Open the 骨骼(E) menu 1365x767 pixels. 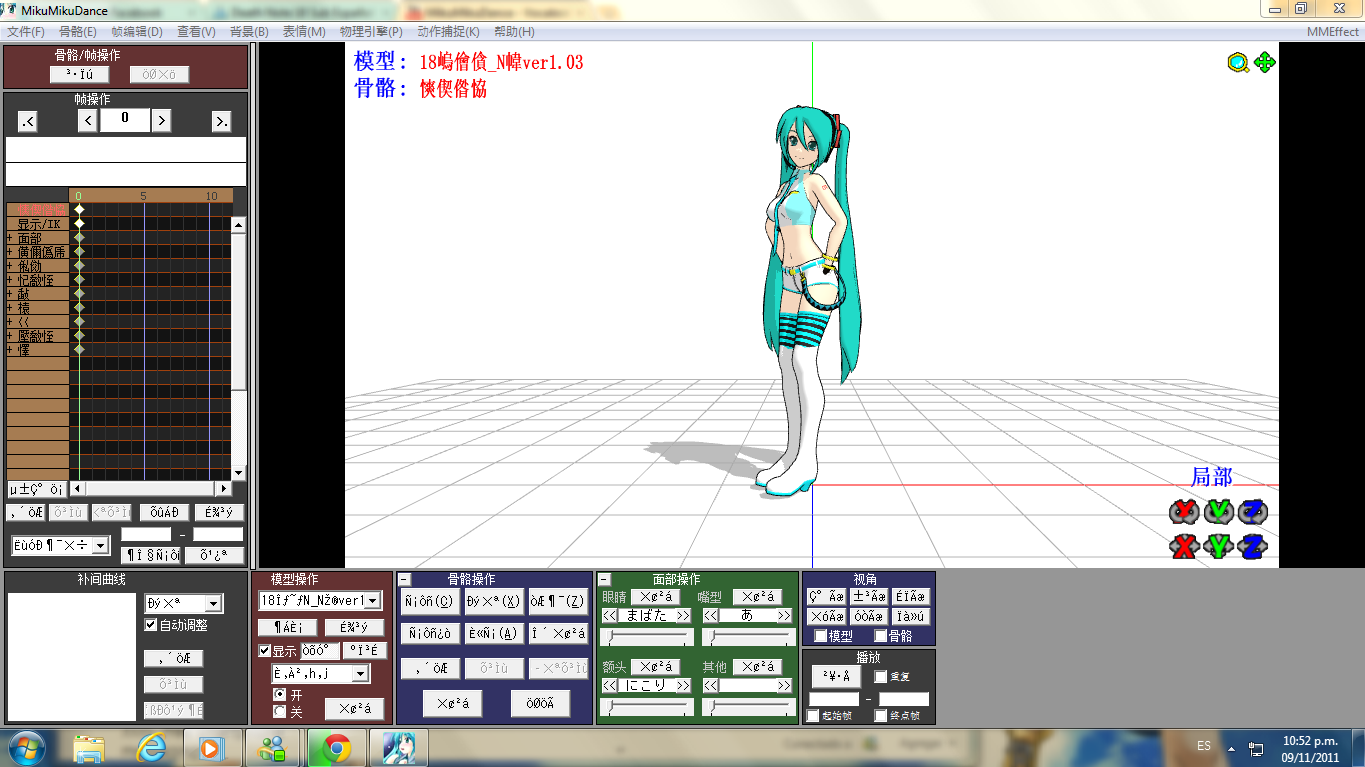78,32
